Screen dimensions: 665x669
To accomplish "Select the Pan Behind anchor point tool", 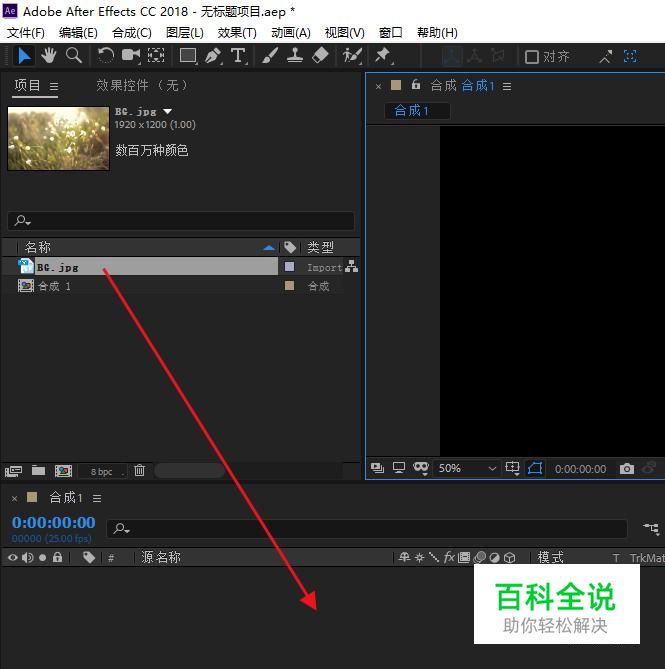I will [156, 55].
